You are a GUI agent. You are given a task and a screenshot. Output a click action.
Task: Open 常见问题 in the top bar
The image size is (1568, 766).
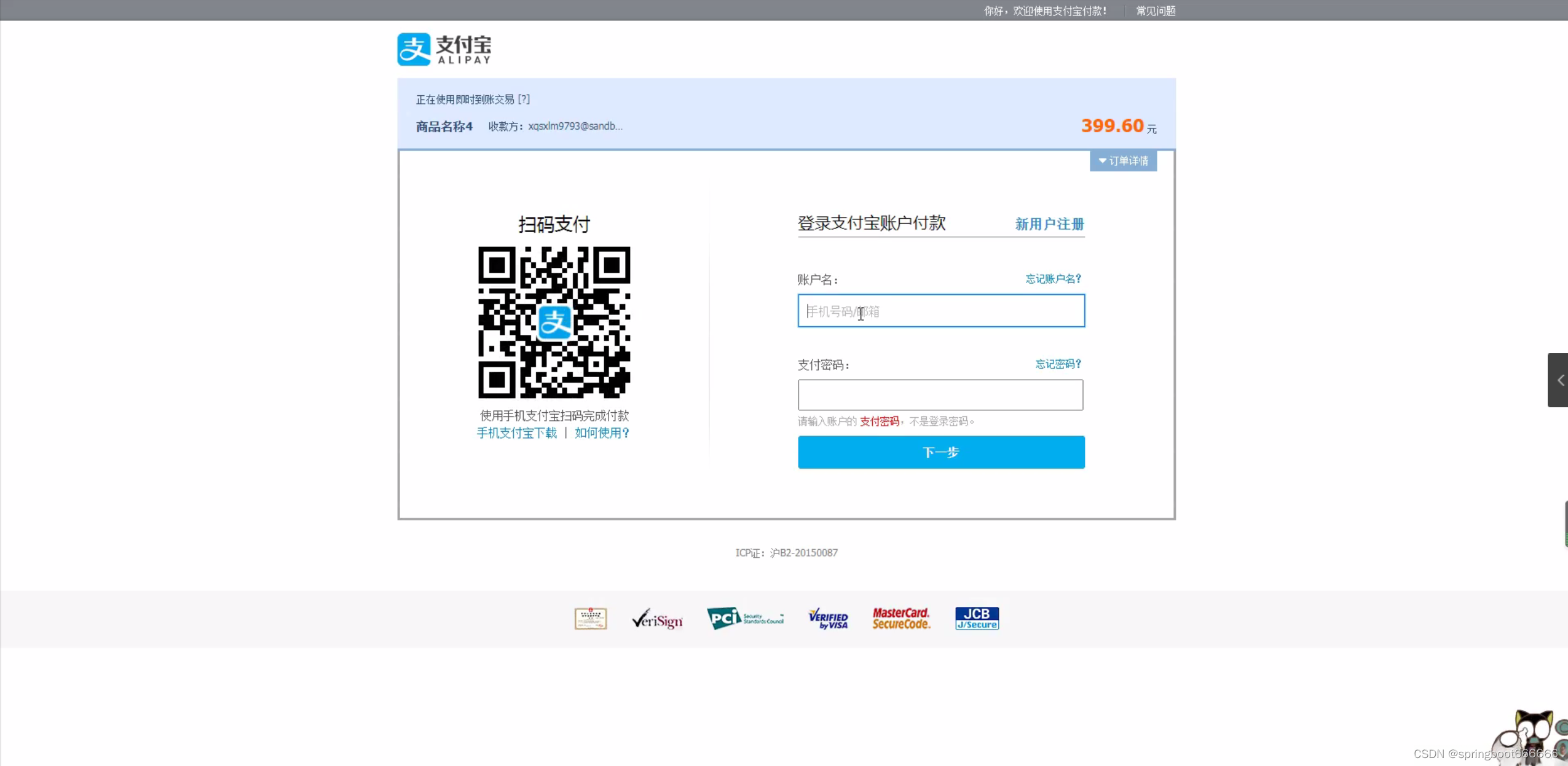click(1156, 11)
